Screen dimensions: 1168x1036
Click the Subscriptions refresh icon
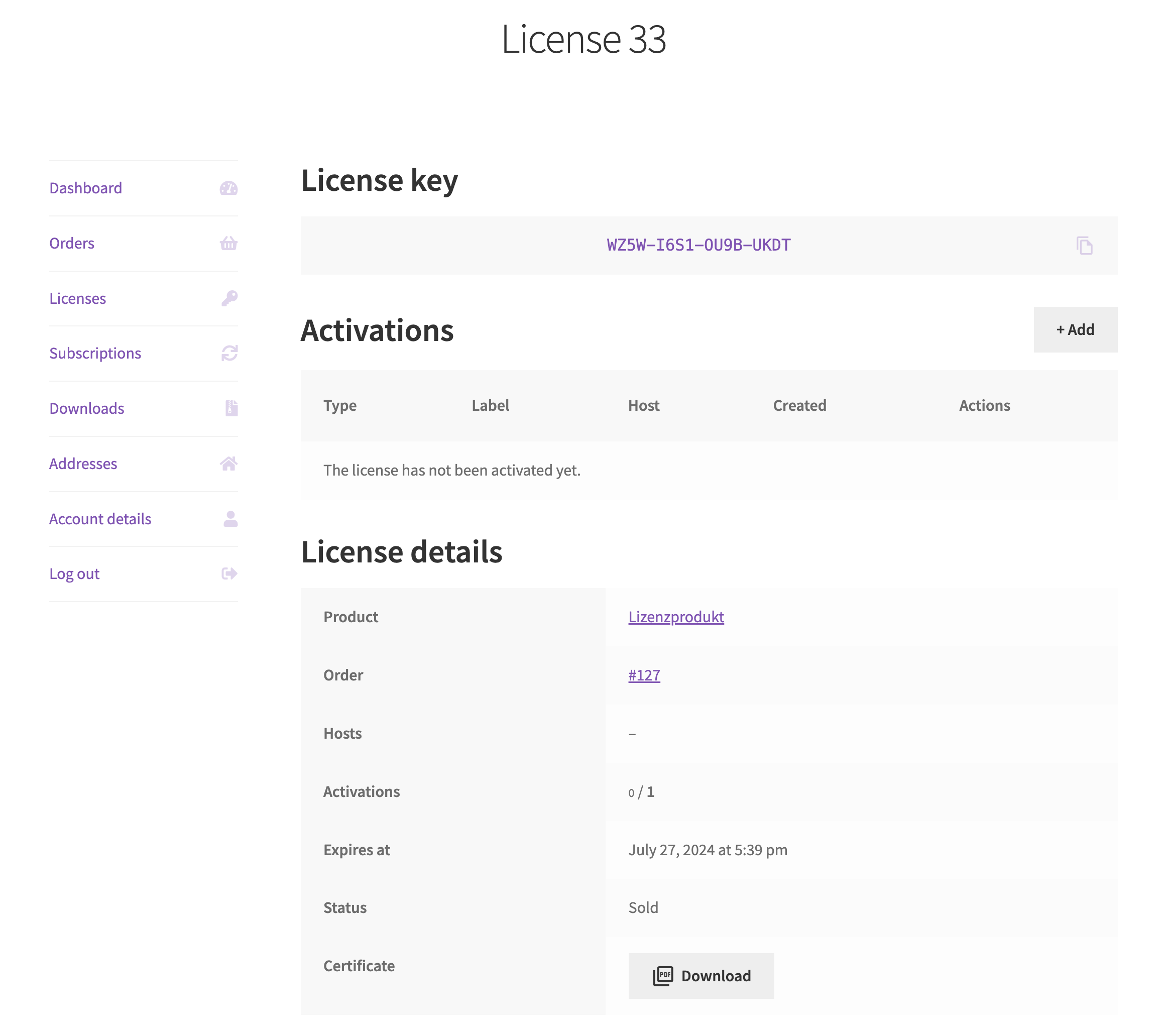229,353
